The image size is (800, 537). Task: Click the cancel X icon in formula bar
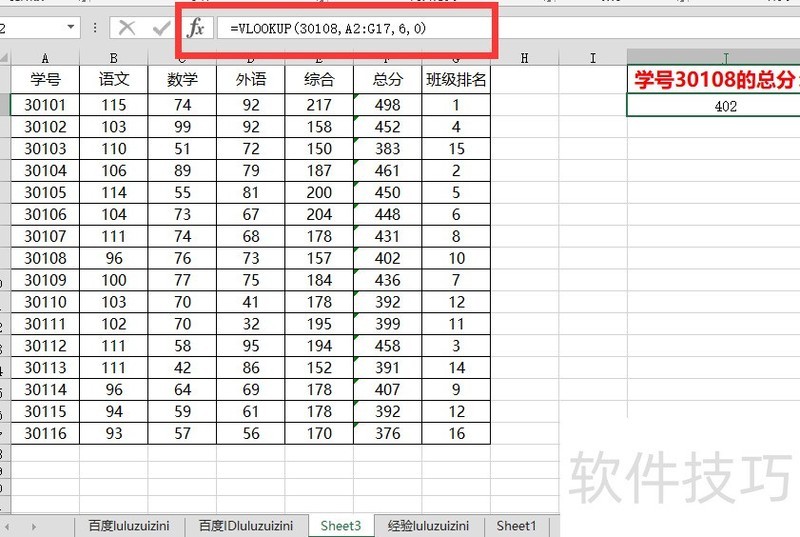coord(127,28)
